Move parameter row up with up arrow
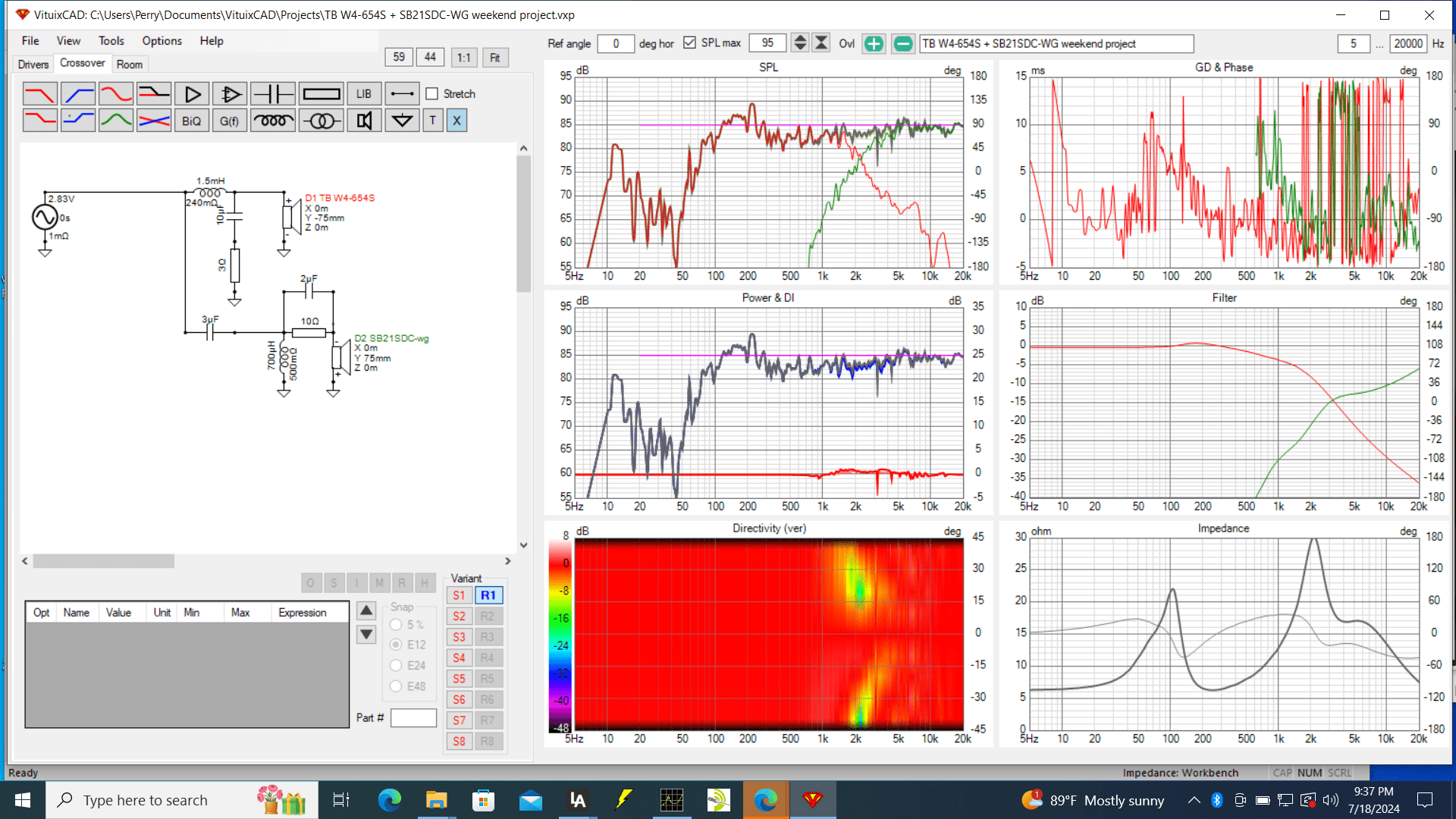Image resolution: width=1456 pixels, height=819 pixels. (366, 610)
